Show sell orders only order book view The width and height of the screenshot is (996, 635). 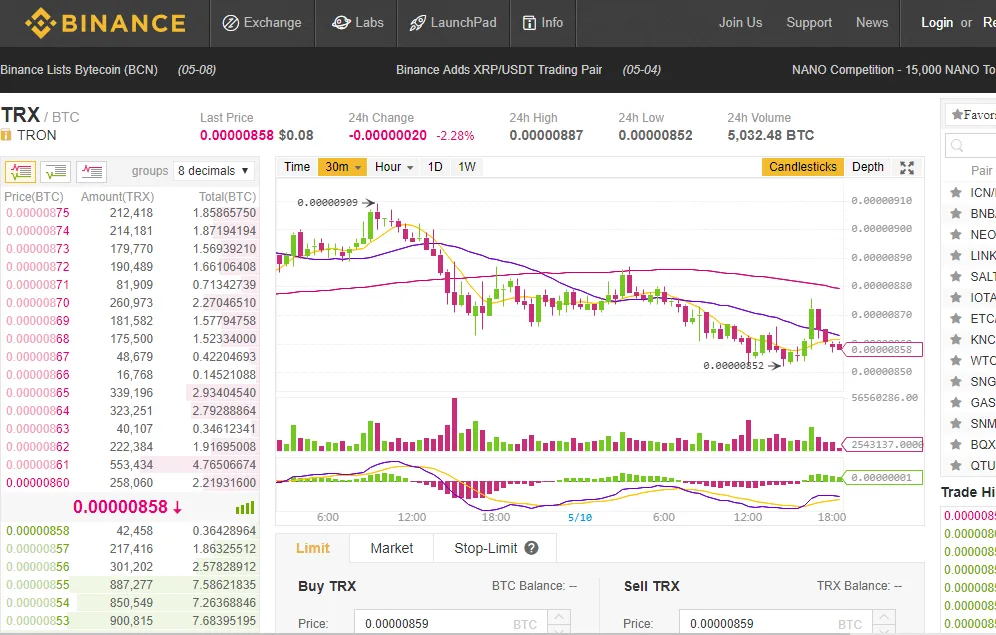click(x=91, y=171)
